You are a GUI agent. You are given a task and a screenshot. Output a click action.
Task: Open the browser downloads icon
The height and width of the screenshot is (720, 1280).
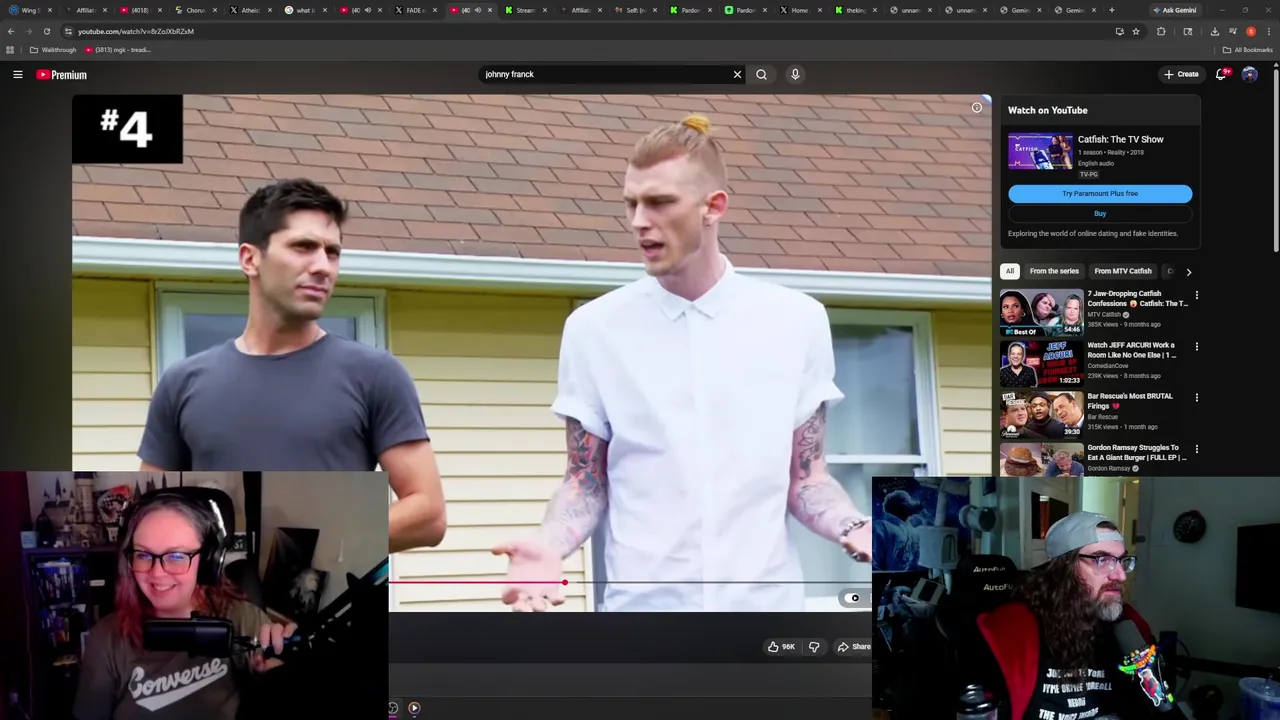pyautogui.click(x=1214, y=31)
